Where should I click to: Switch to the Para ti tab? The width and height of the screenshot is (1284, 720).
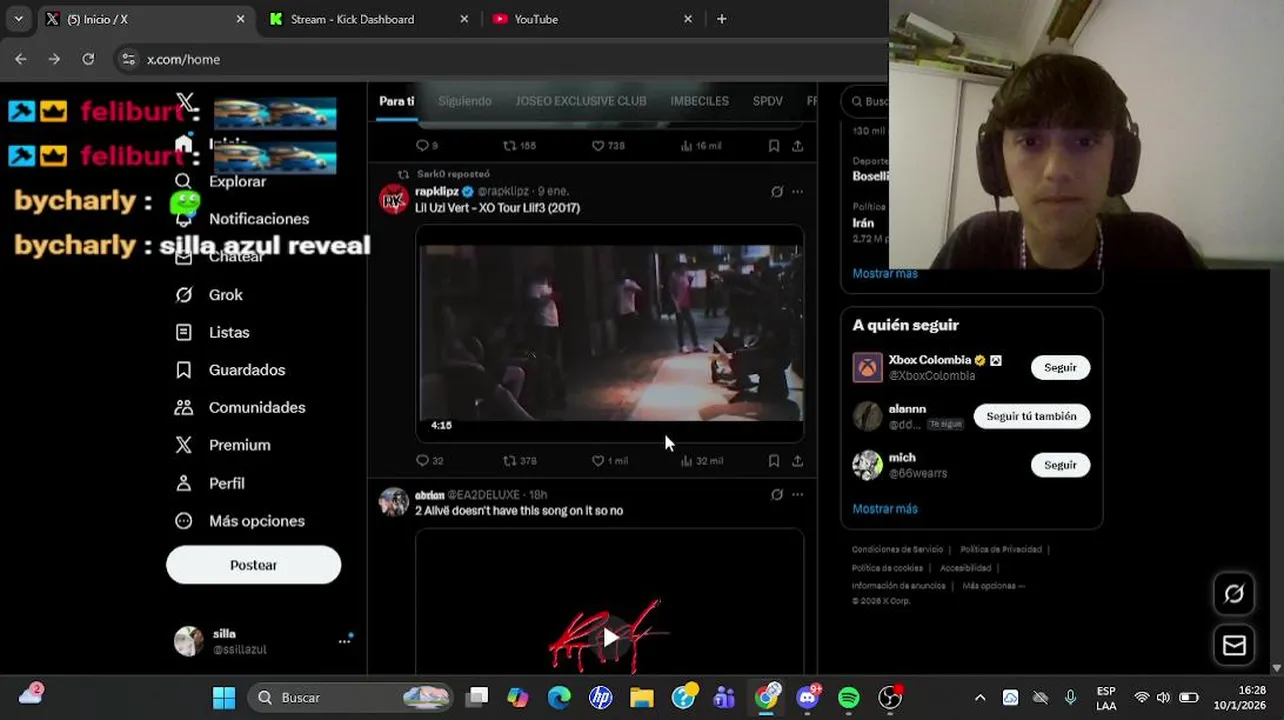[x=396, y=101]
